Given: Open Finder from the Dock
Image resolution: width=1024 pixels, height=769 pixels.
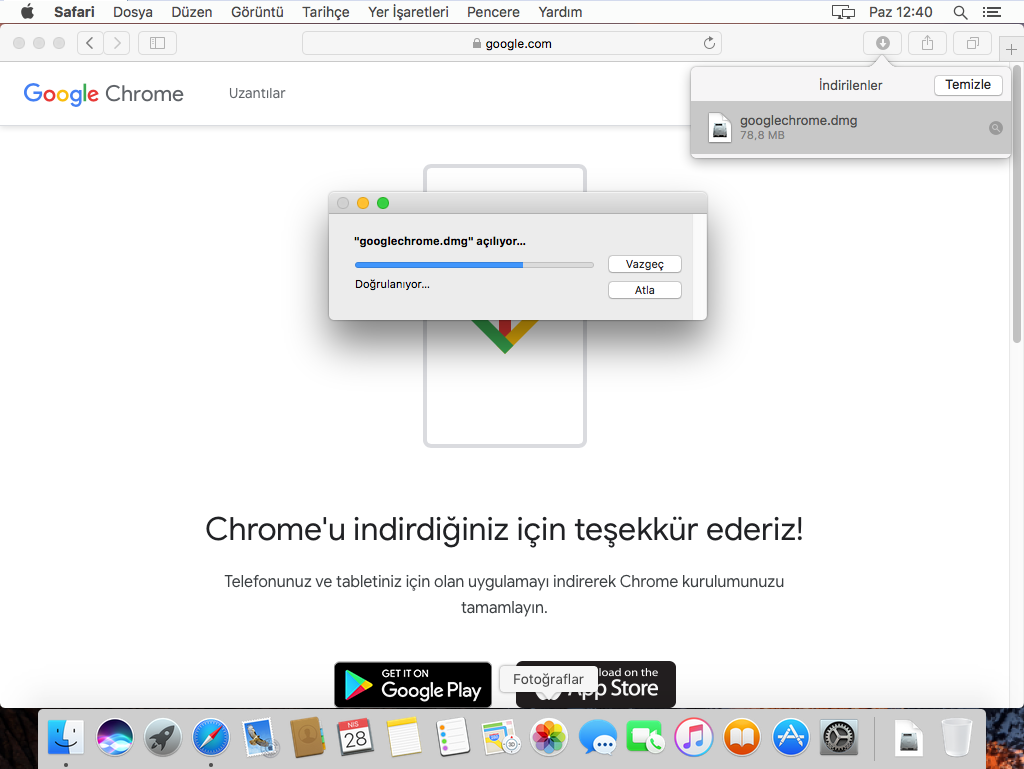Looking at the screenshot, I should [x=66, y=738].
